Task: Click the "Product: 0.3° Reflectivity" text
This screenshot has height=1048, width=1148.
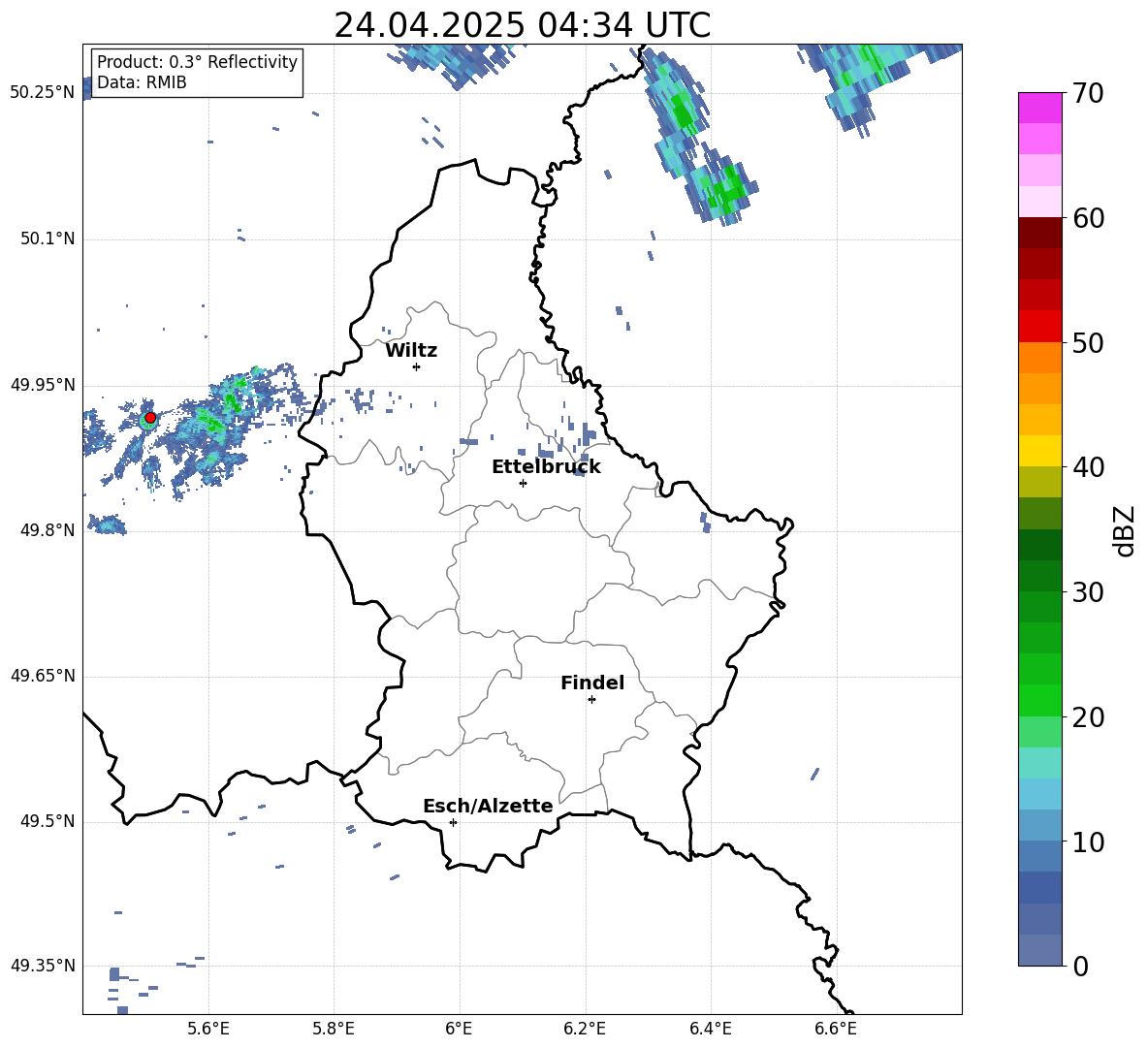Action: tap(197, 61)
